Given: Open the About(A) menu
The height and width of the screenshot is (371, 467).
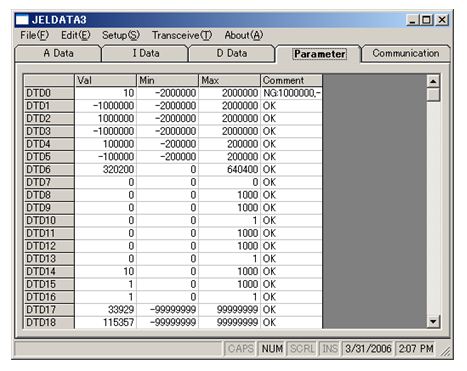Looking at the screenshot, I should tap(244, 35).
